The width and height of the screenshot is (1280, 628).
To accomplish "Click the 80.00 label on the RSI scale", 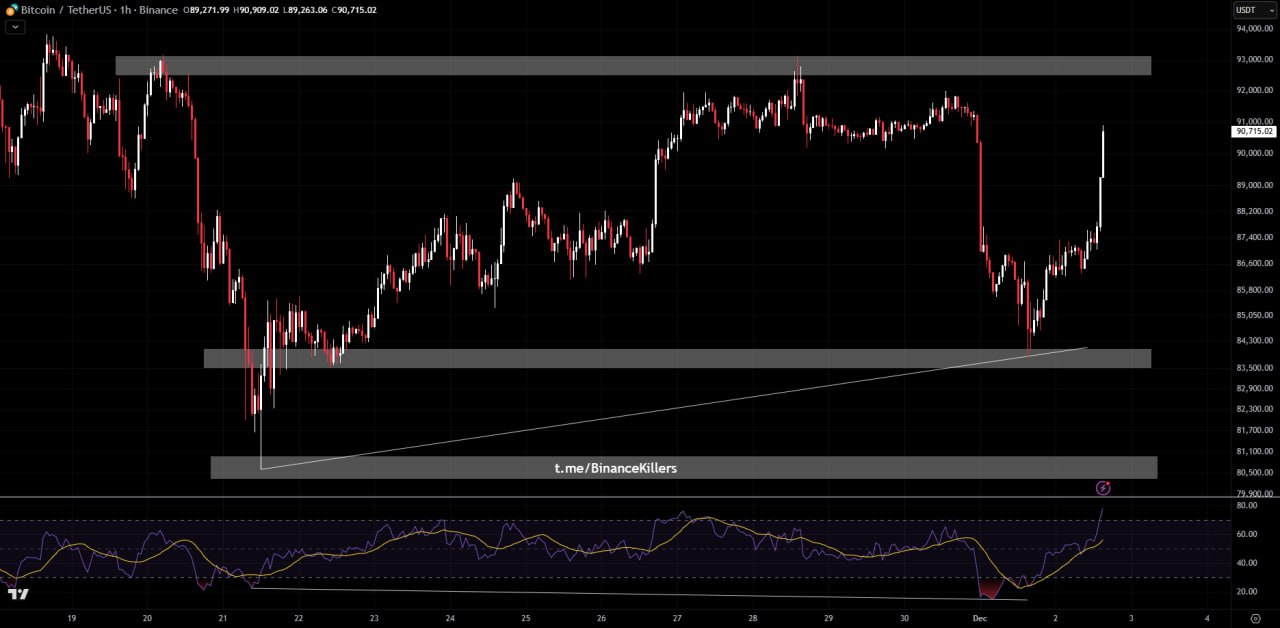I will (1246, 506).
